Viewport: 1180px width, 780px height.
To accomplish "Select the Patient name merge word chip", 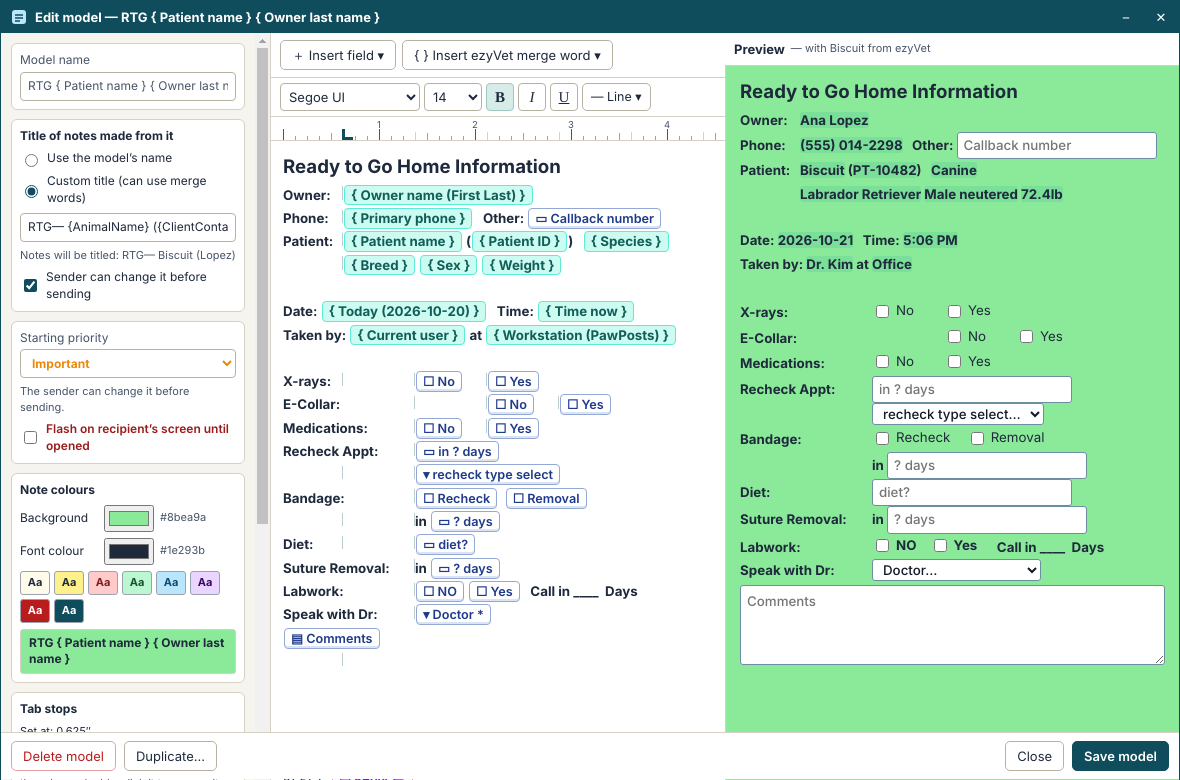I will (403, 242).
